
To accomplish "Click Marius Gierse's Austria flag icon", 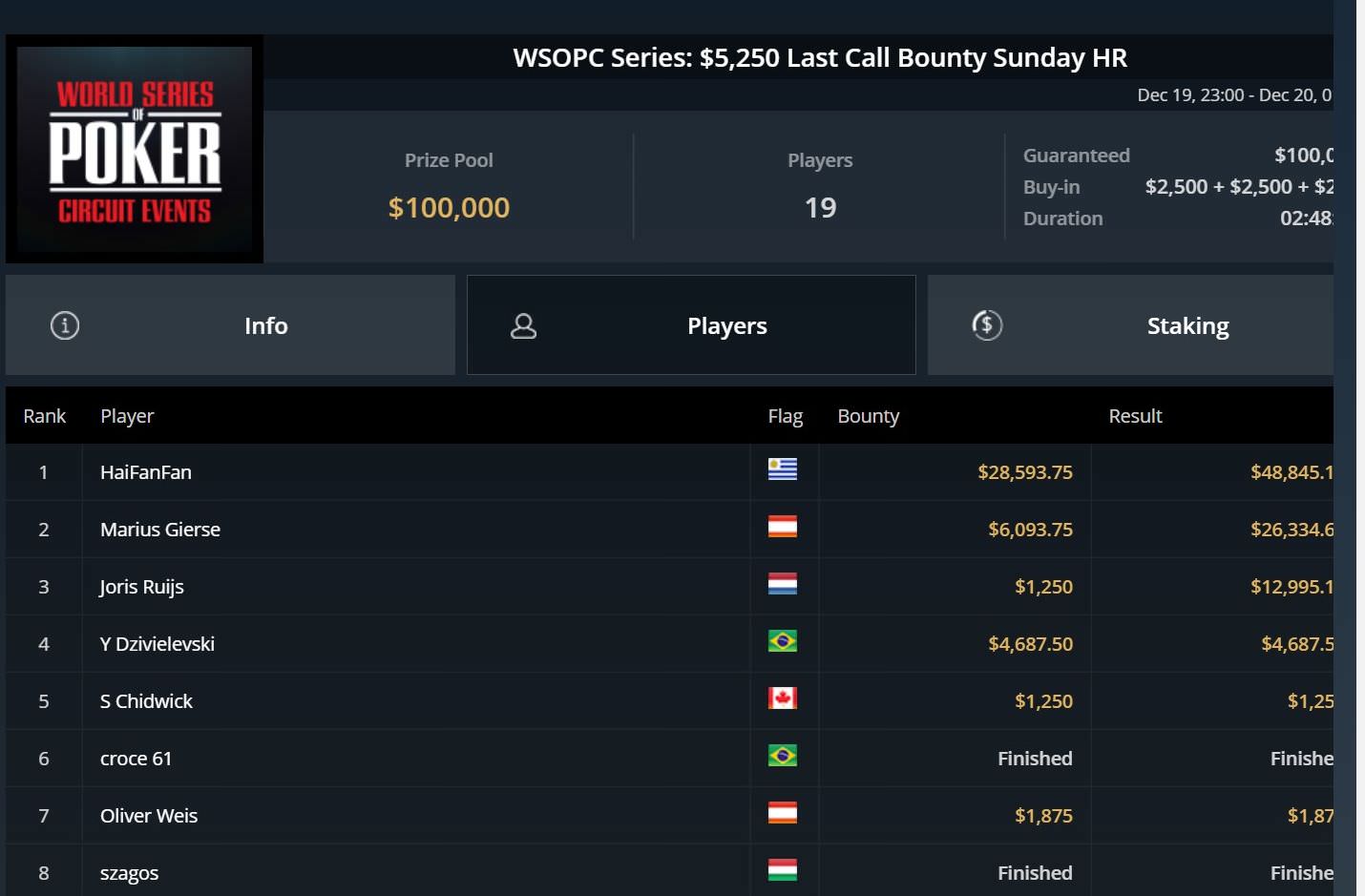I will [x=783, y=527].
